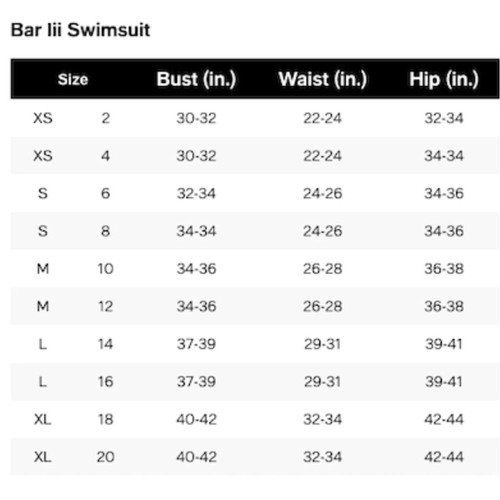Select the XL label in size 18 row
The image size is (500, 500).
43,419
